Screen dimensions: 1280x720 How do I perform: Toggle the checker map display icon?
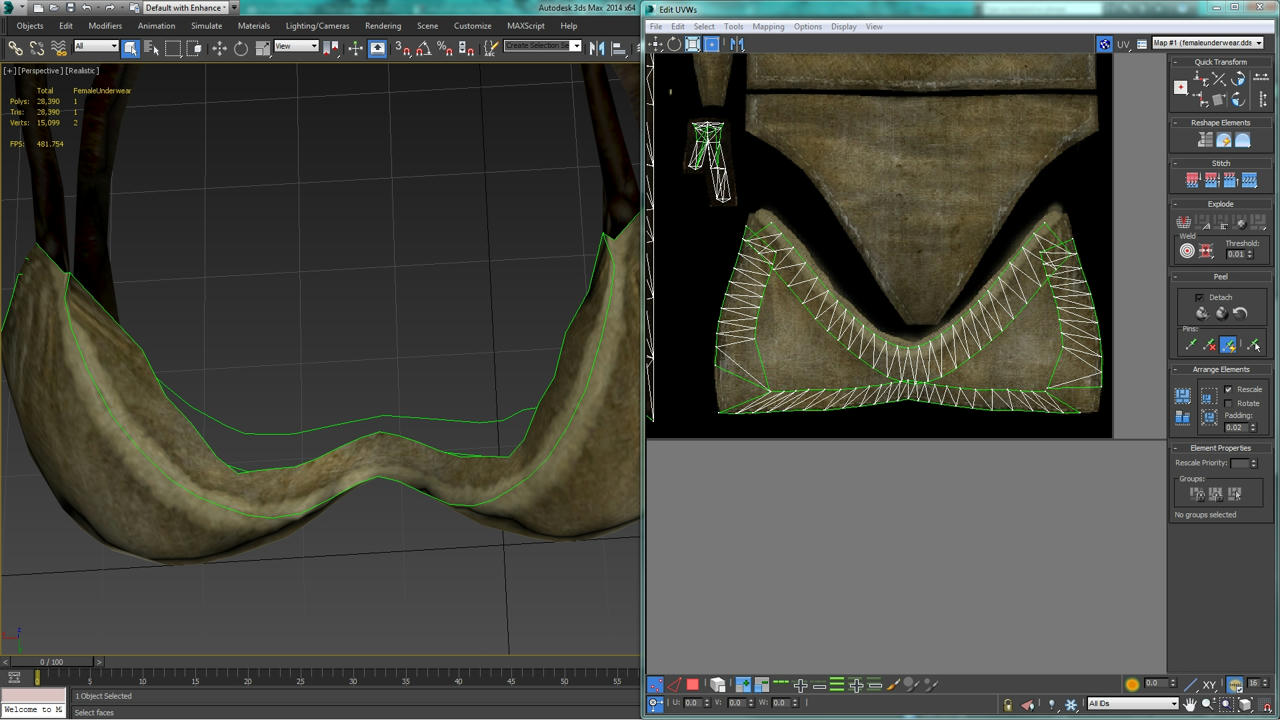[x=1104, y=44]
